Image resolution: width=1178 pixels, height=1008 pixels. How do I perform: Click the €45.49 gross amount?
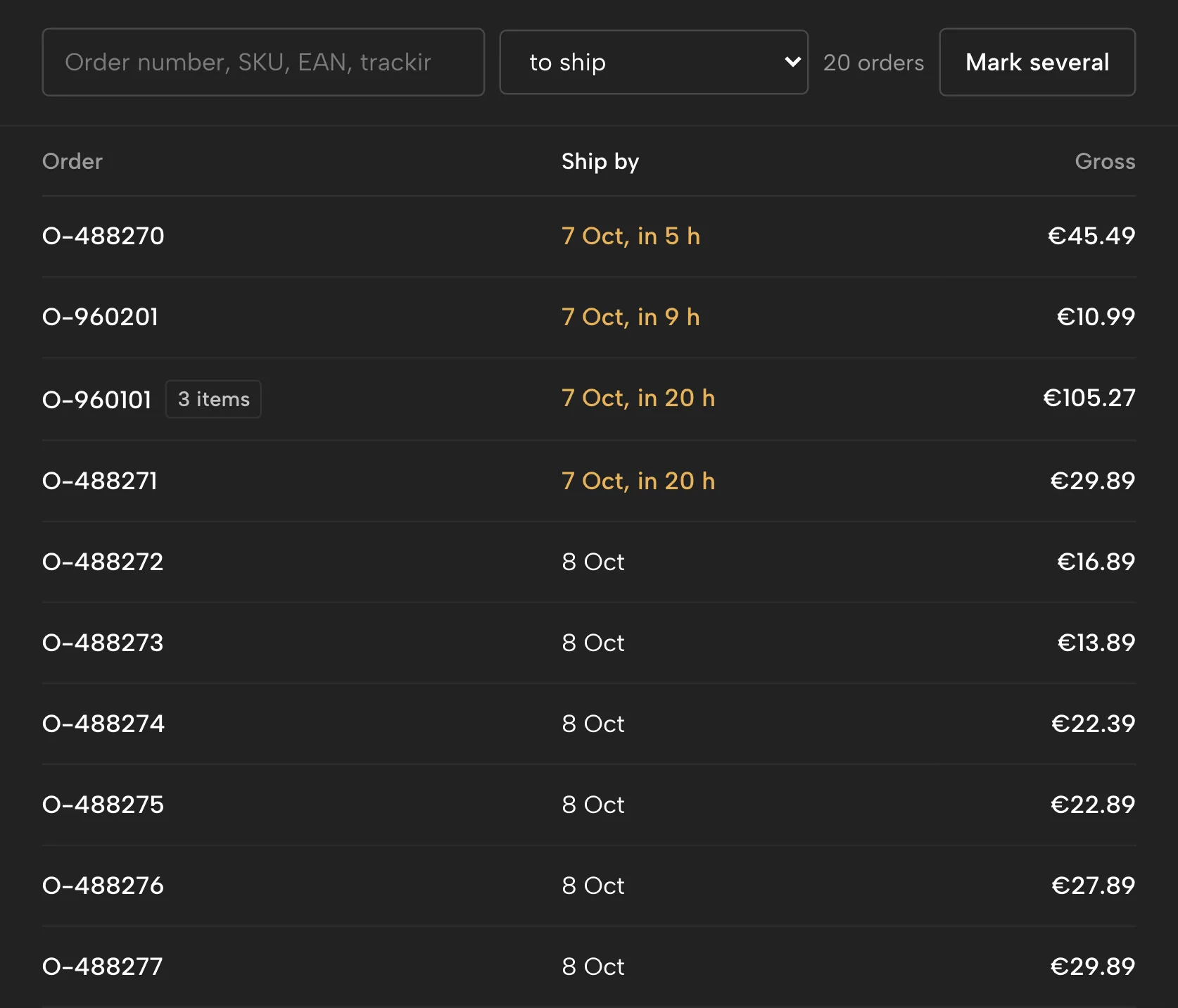coord(1091,236)
